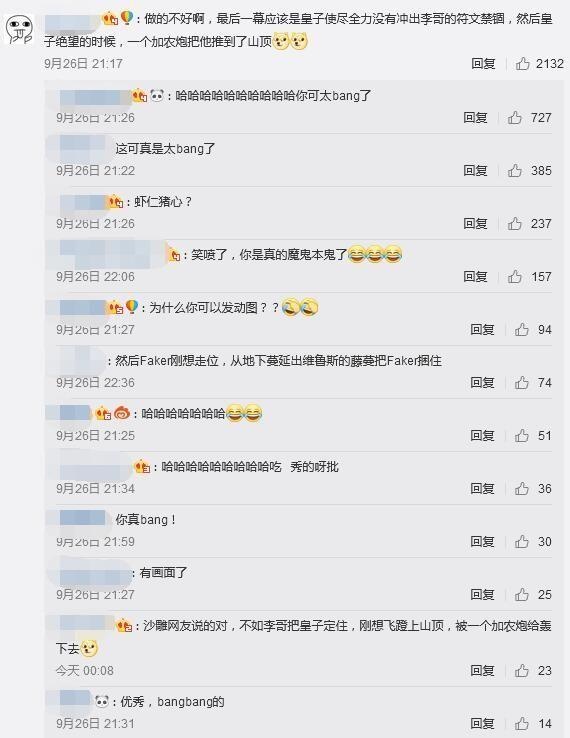
Task: Reply to the '秀的呀批' comment
Action: pyautogui.click(x=482, y=489)
